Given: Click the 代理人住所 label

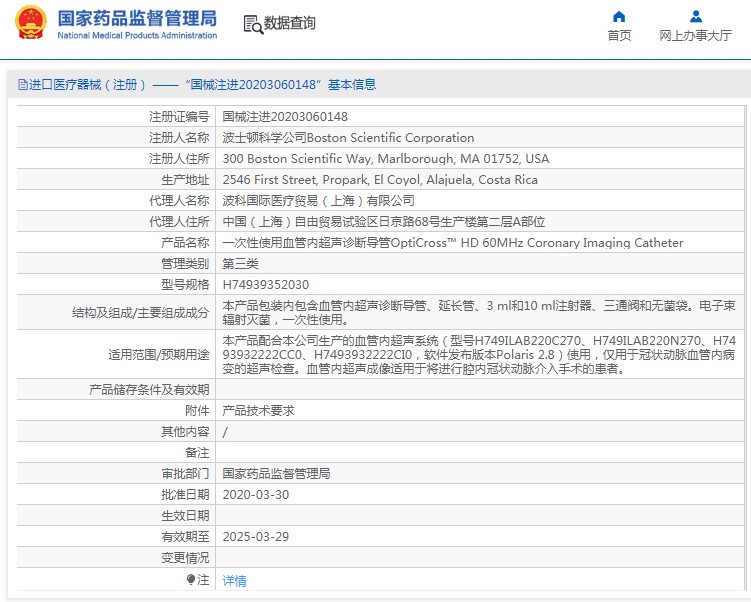Looking at the screenshot, I should tap(179, 222).
